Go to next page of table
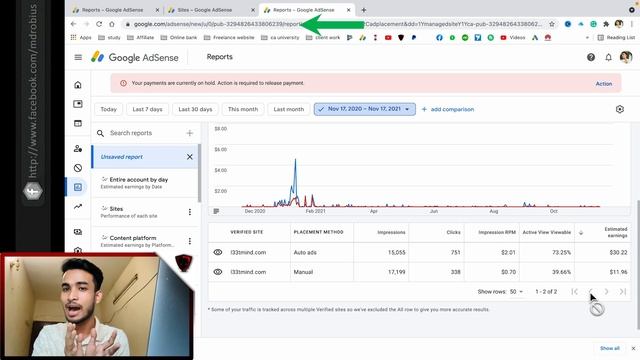 607,291
